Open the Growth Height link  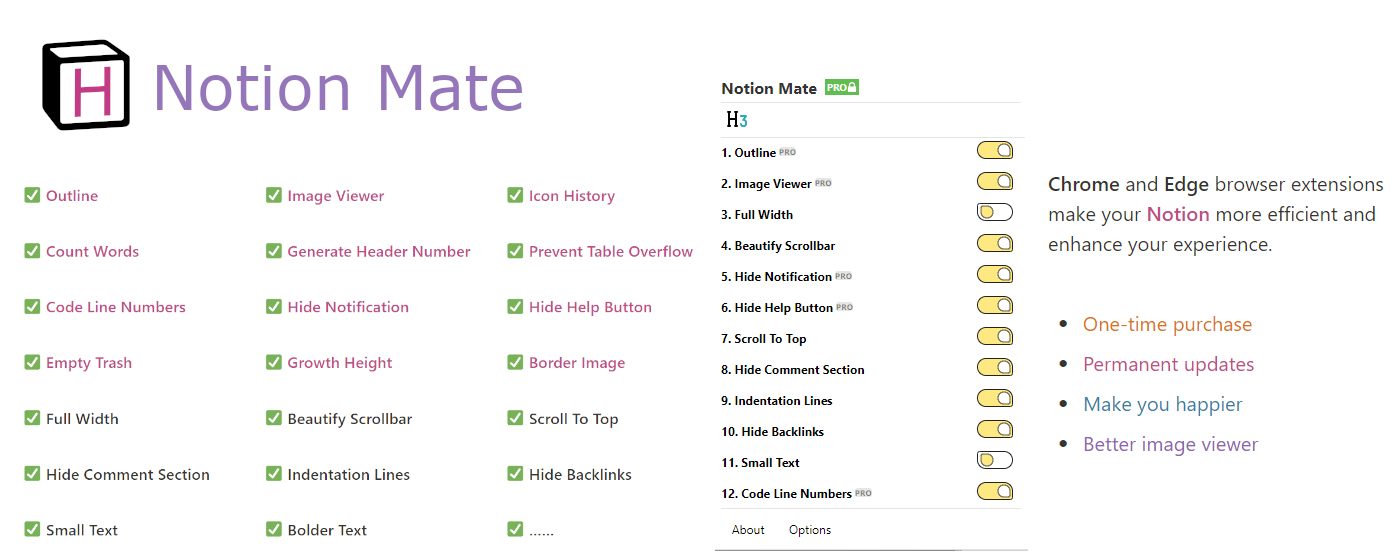click(x=340, y=363)
